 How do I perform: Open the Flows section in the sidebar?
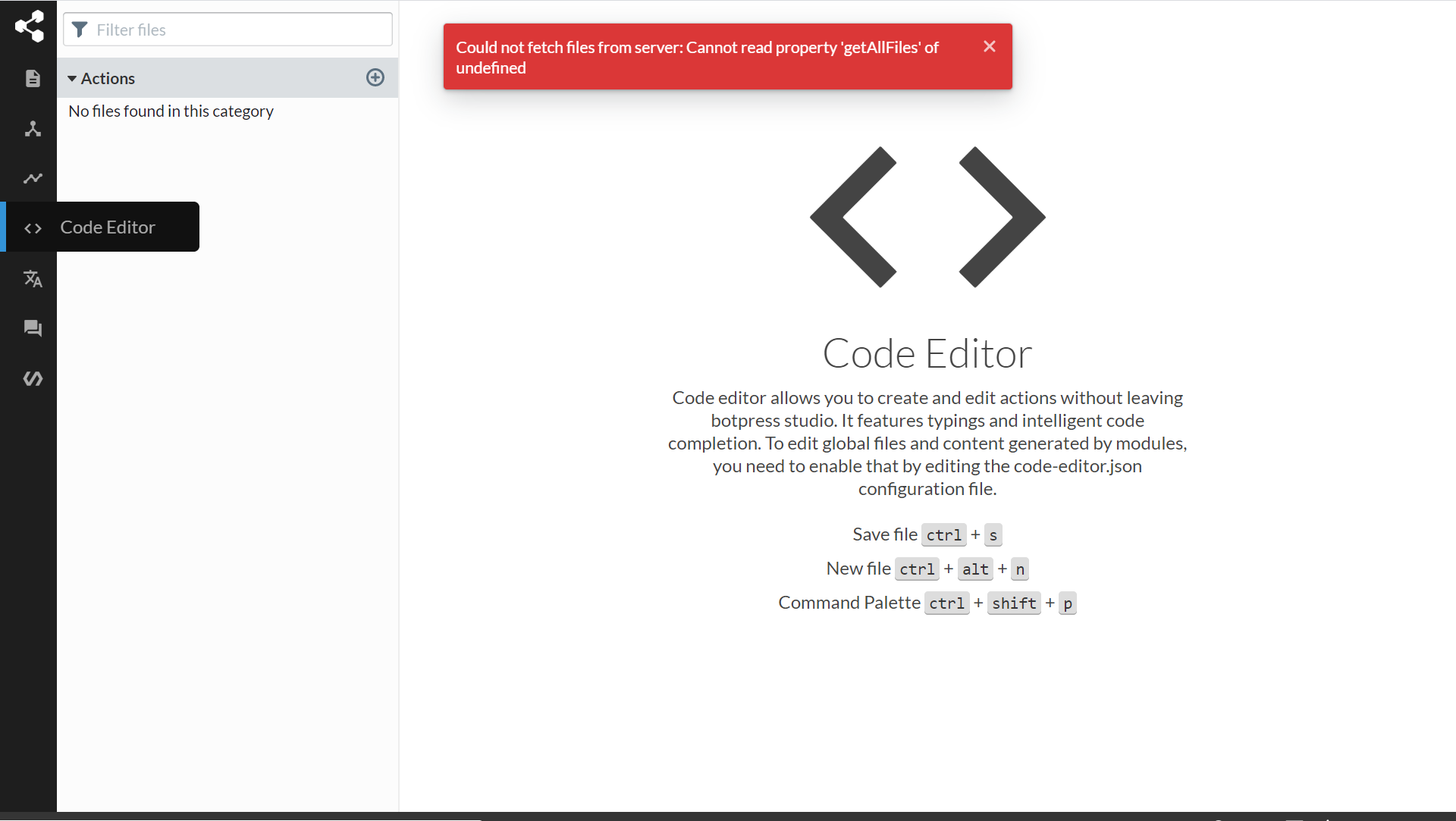[33, 129]
